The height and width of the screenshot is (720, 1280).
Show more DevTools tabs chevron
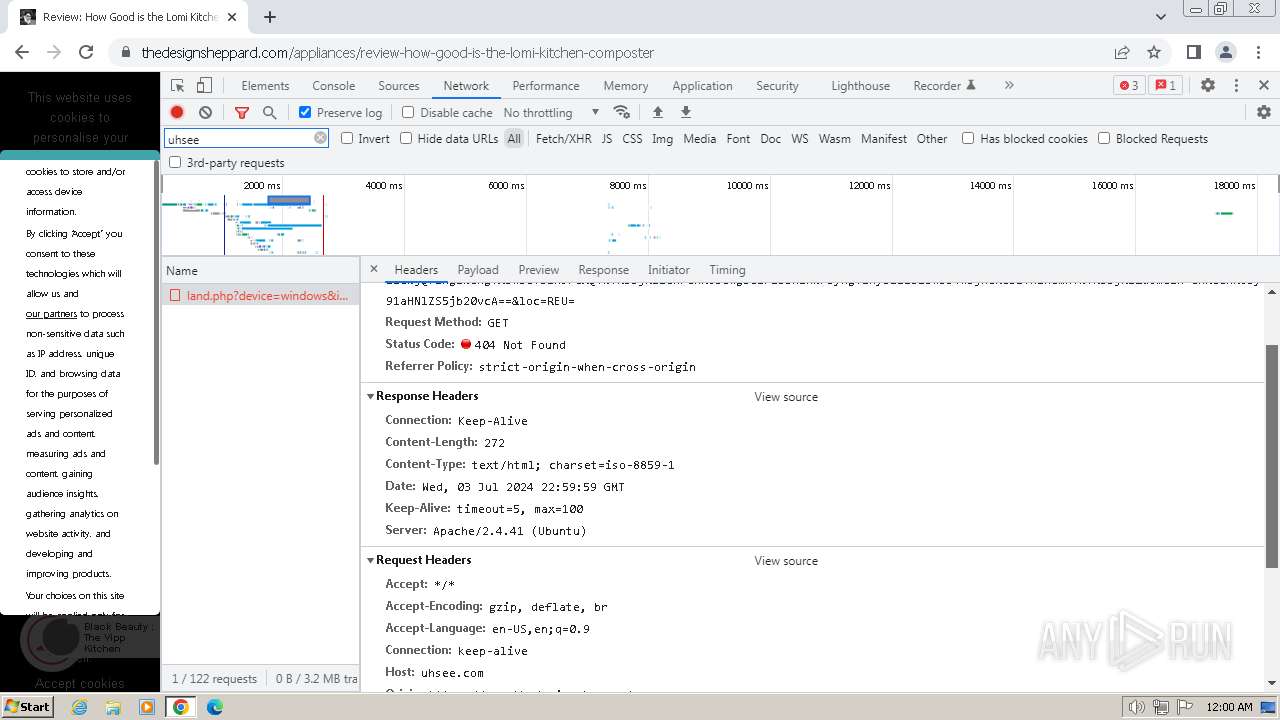coord(1009,86)
